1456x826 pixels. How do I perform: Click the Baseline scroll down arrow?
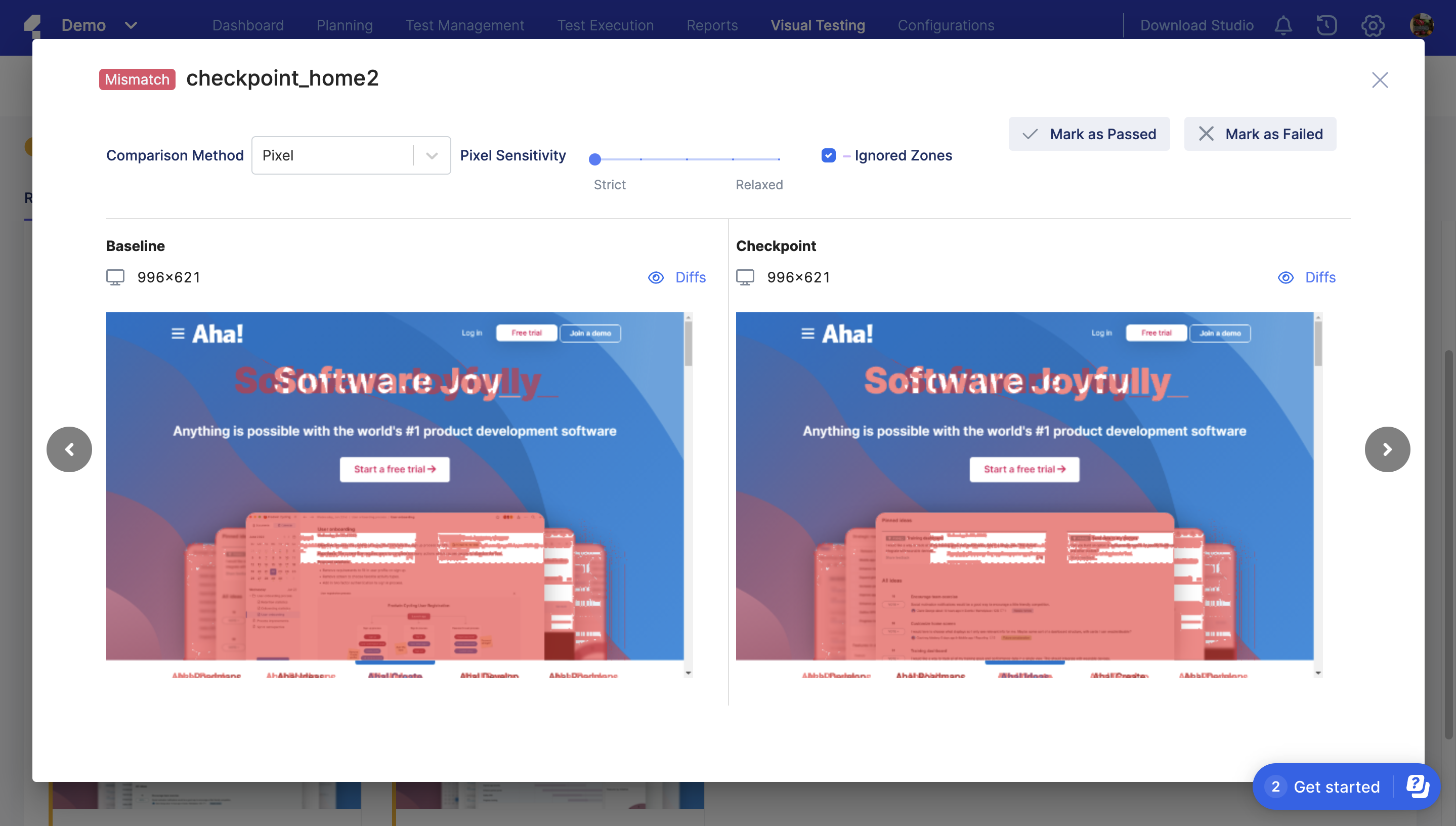coord(689,673)
